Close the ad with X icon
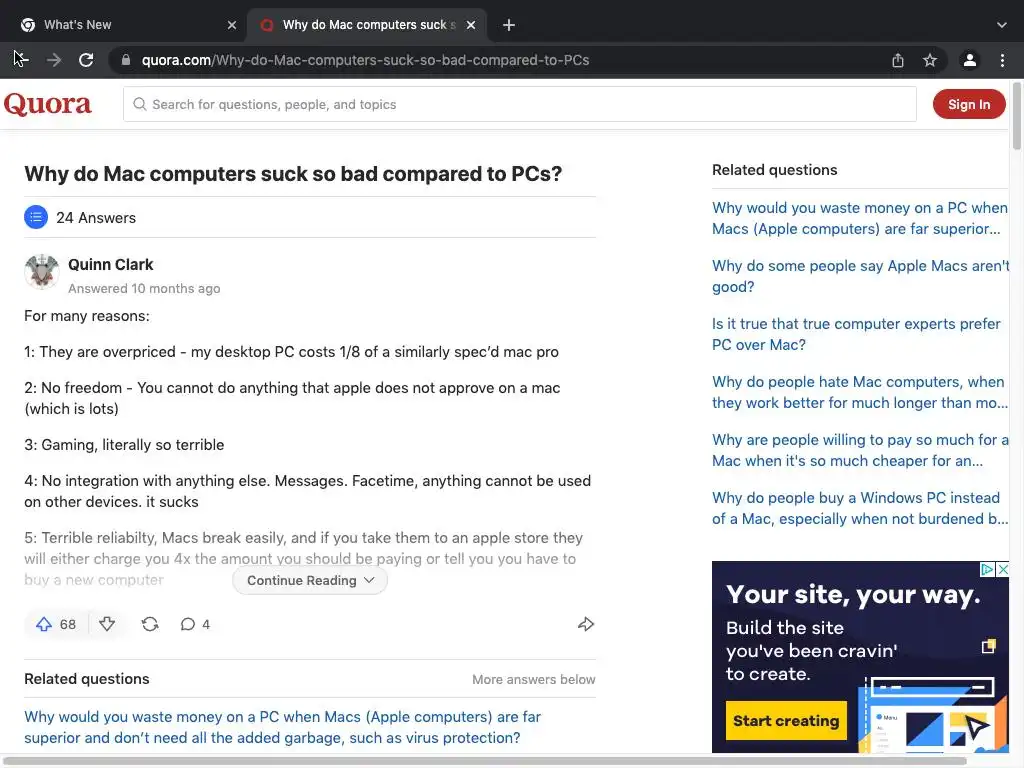 coord(1002,569)
